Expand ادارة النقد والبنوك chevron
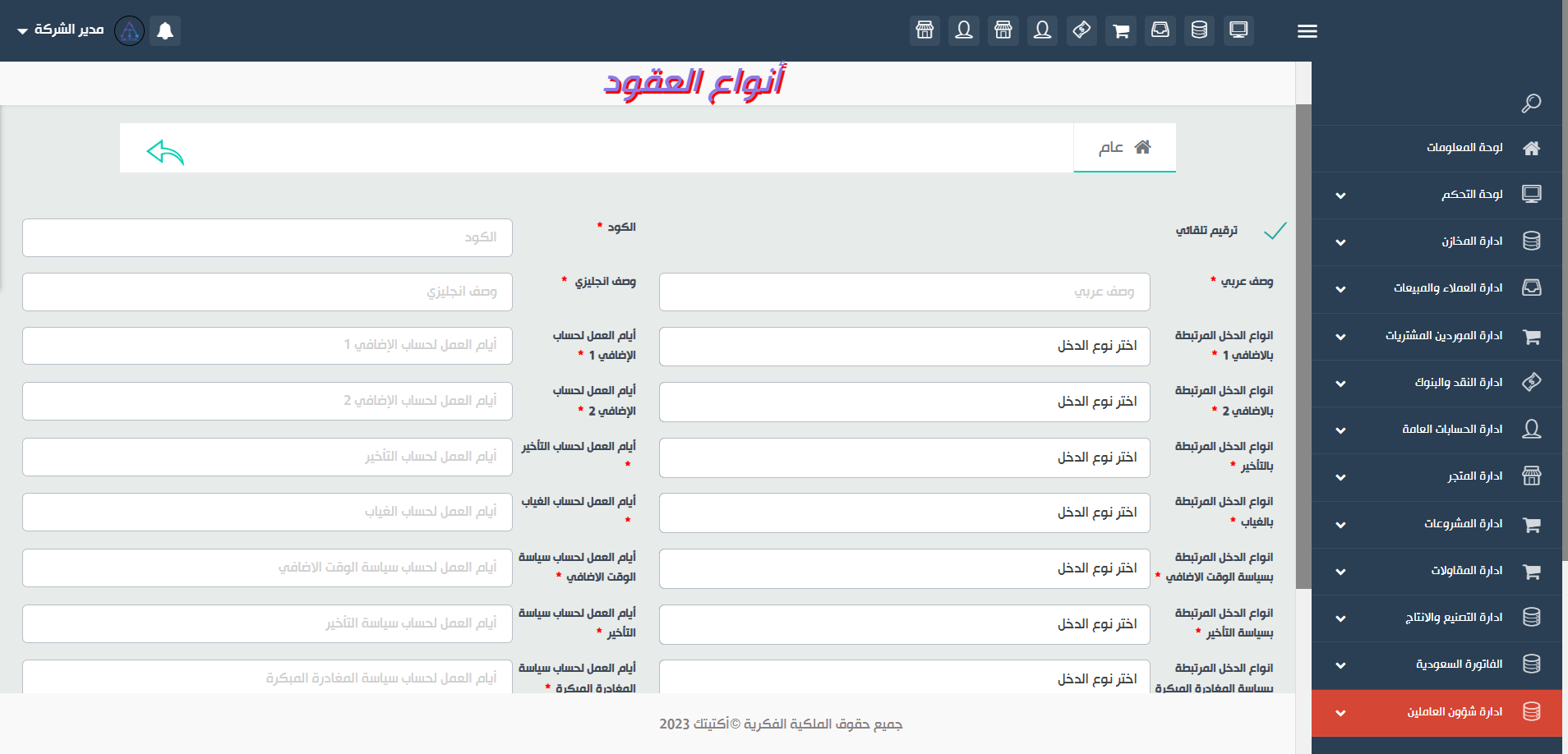 coord(1340,384)
